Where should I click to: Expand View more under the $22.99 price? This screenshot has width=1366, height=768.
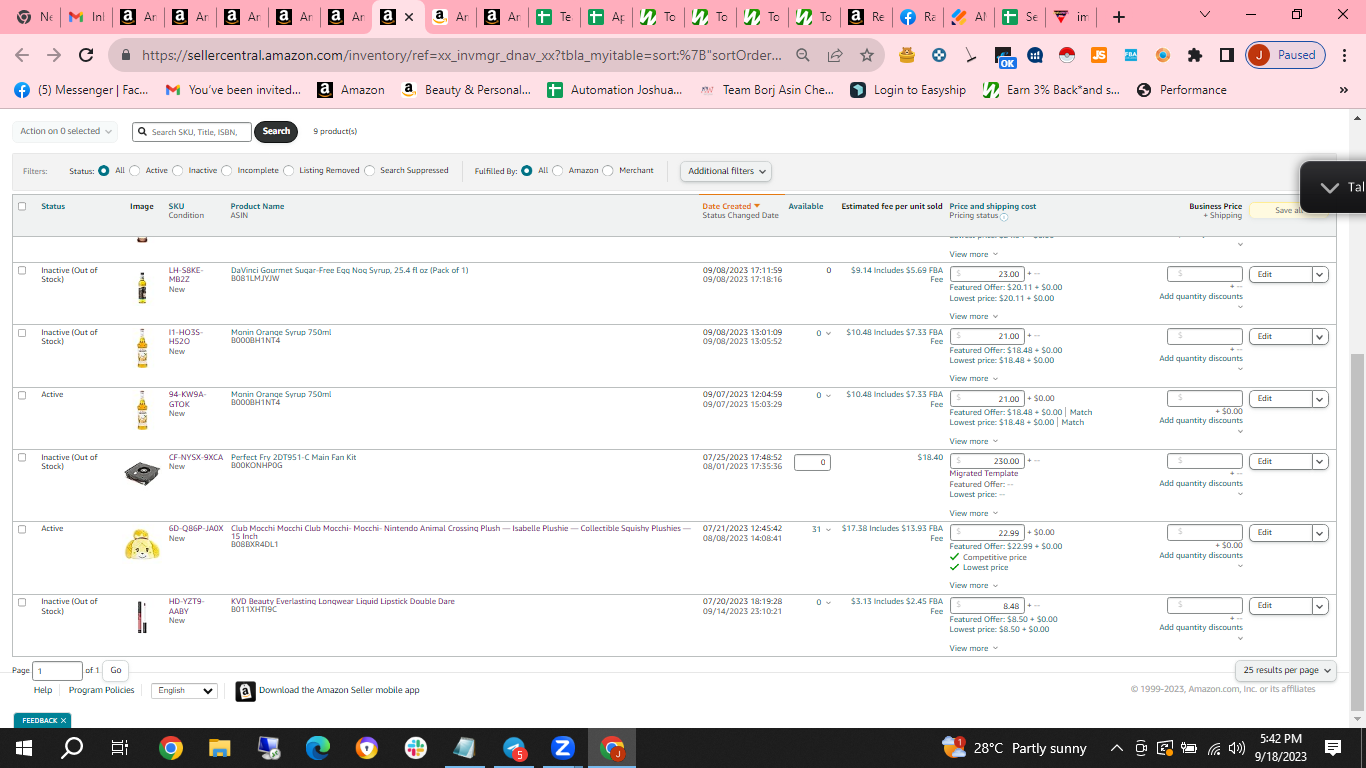[x=973, y=586]
